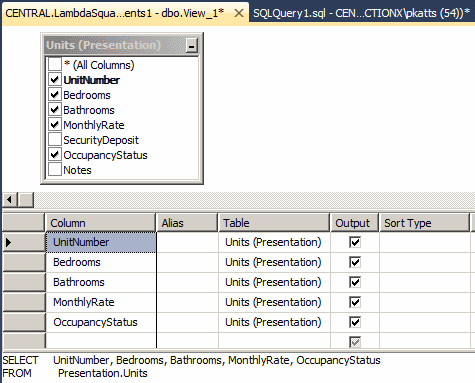
Task: Select the Bedrooms grid row header
Action: [24, 262]
